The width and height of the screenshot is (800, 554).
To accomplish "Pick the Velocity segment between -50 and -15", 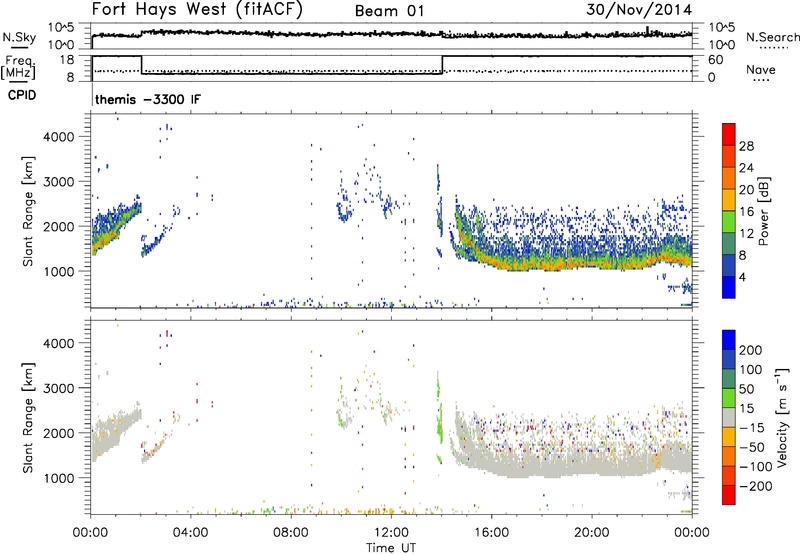I will click(x=729, y=437).
